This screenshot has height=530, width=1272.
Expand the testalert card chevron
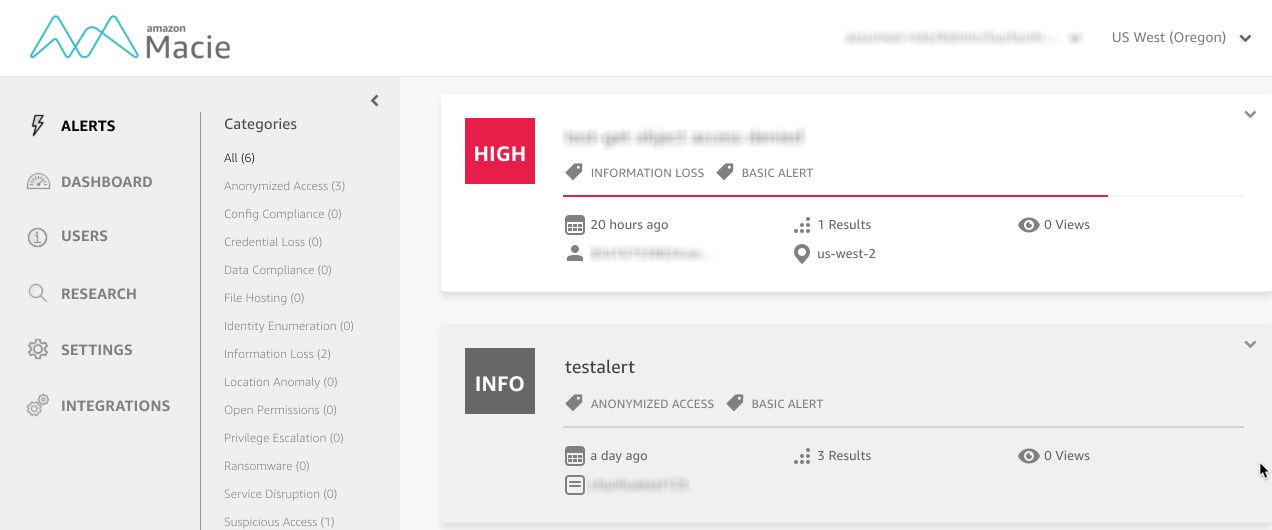(1249, 345)
